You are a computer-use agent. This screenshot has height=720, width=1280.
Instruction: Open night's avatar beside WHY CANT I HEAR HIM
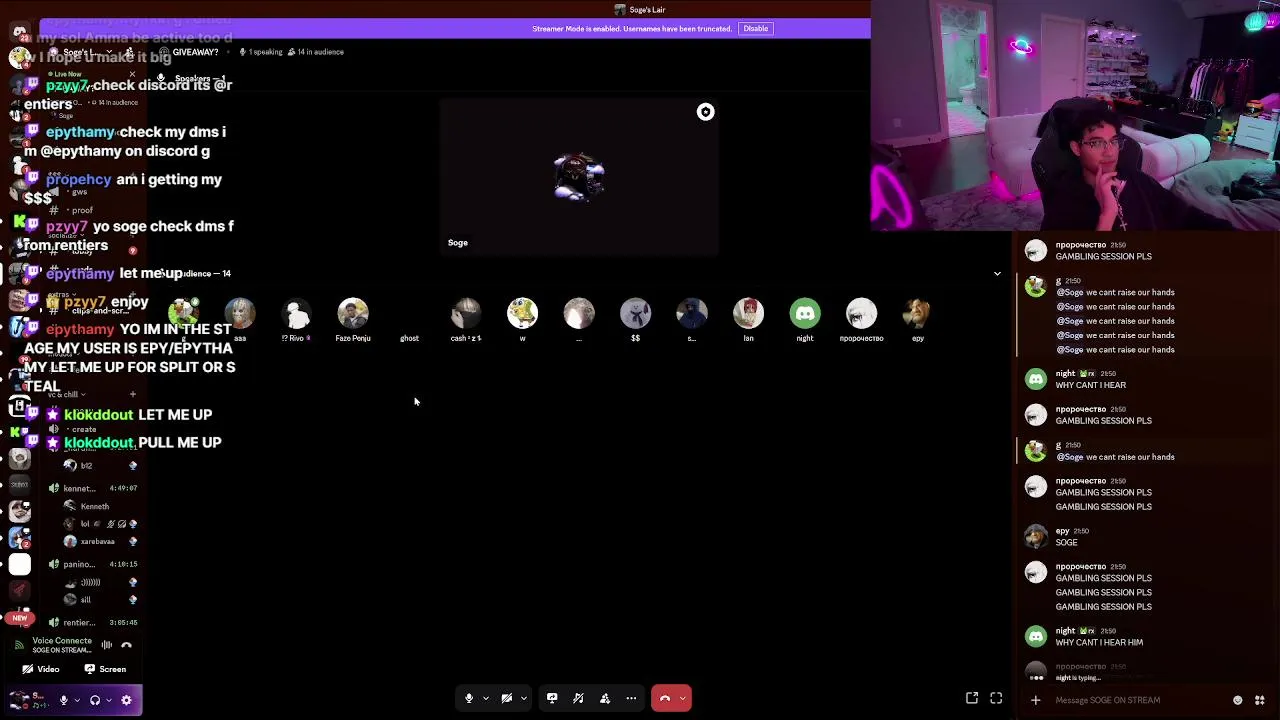tap(1036, 636)
